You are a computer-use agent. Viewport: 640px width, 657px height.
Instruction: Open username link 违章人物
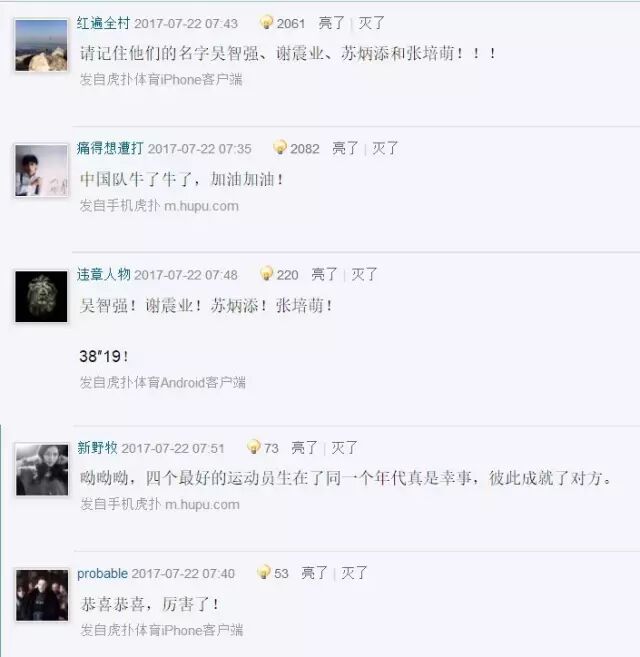click(104, 274)
